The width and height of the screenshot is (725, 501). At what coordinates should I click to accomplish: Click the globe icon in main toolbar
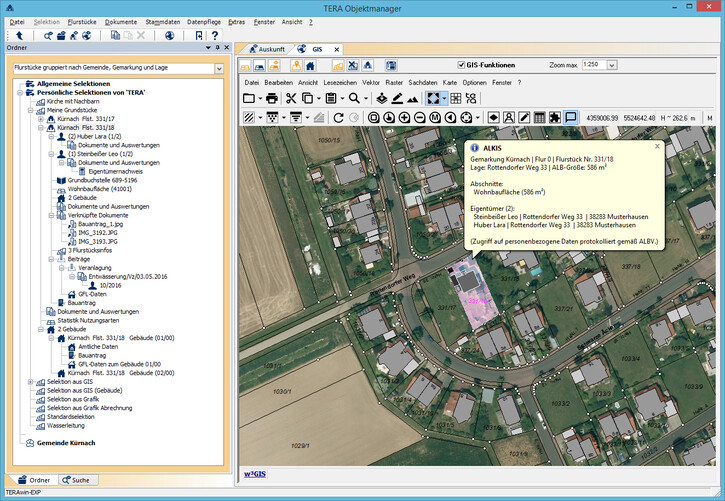coord(169,35)
